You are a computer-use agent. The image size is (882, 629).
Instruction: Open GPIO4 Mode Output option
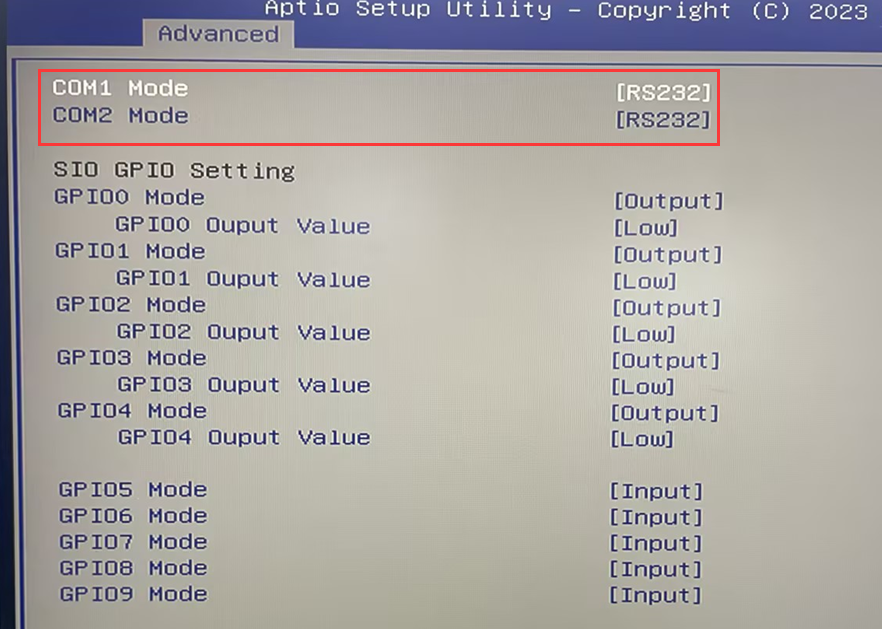tap(665, 414)
